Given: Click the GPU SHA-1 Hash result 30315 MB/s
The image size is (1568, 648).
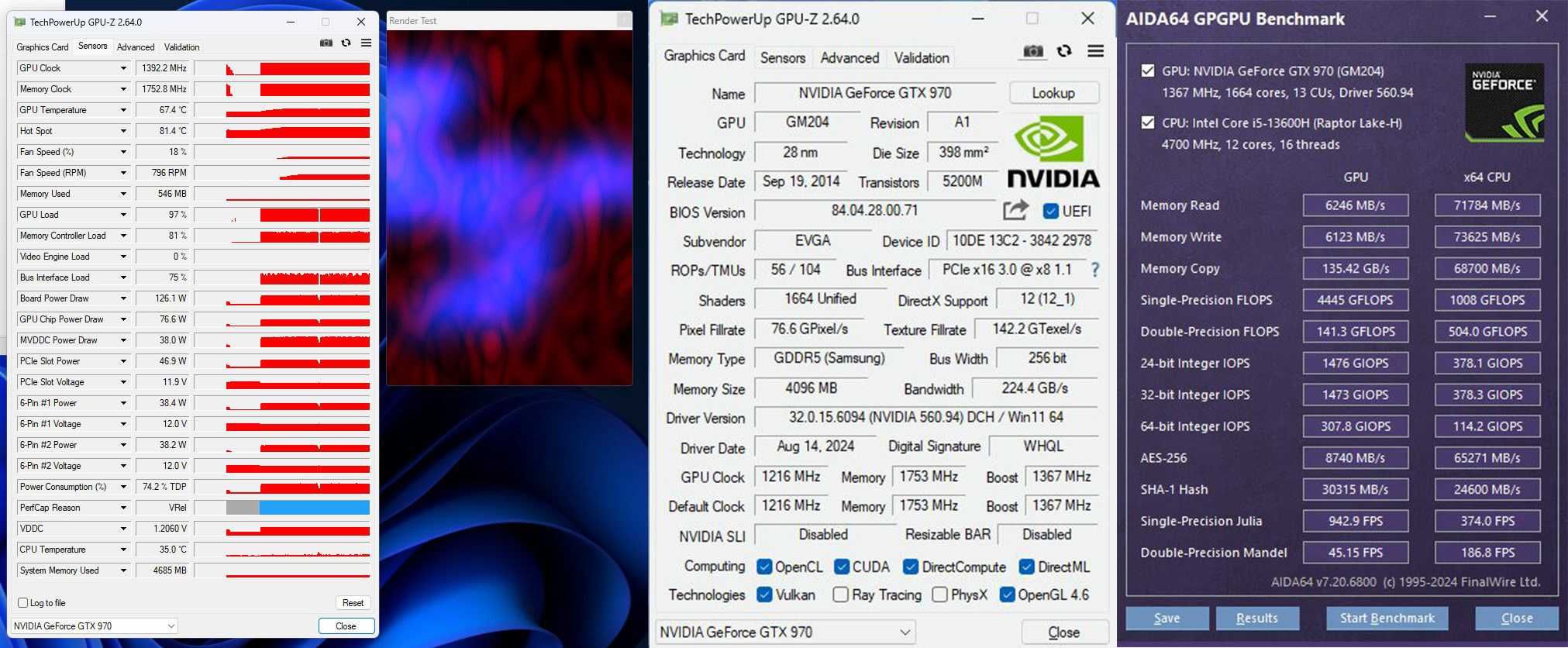Looking at the screenshot, I should point(1356,490).
